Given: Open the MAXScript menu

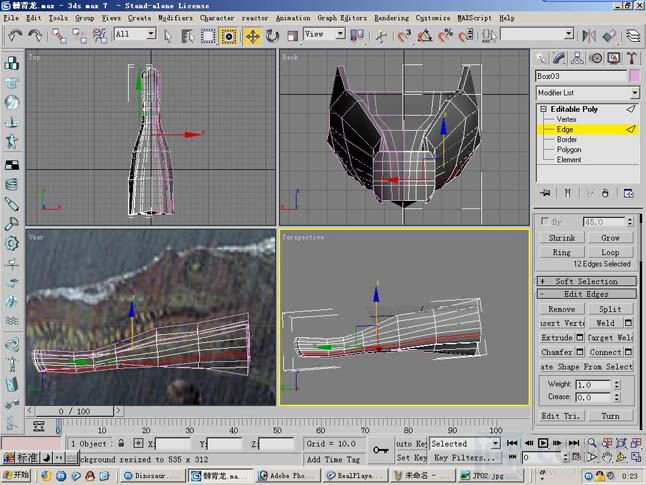Looking at the screenshot, I should click(x=475, y=18).
